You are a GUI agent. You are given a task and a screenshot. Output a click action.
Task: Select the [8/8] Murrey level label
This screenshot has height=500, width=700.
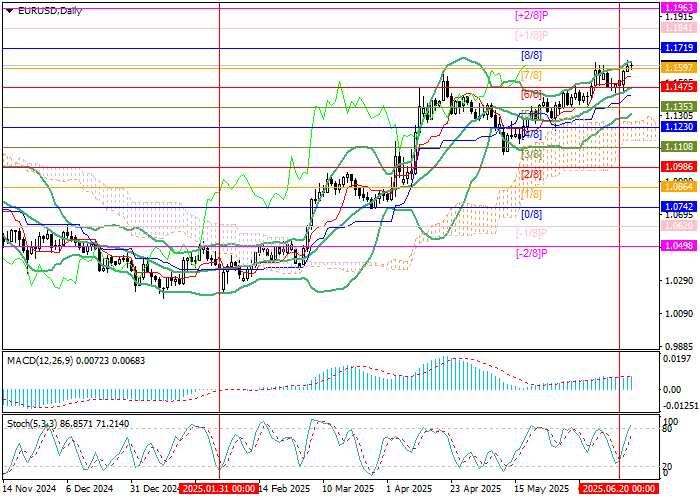(x=531, y=55)
